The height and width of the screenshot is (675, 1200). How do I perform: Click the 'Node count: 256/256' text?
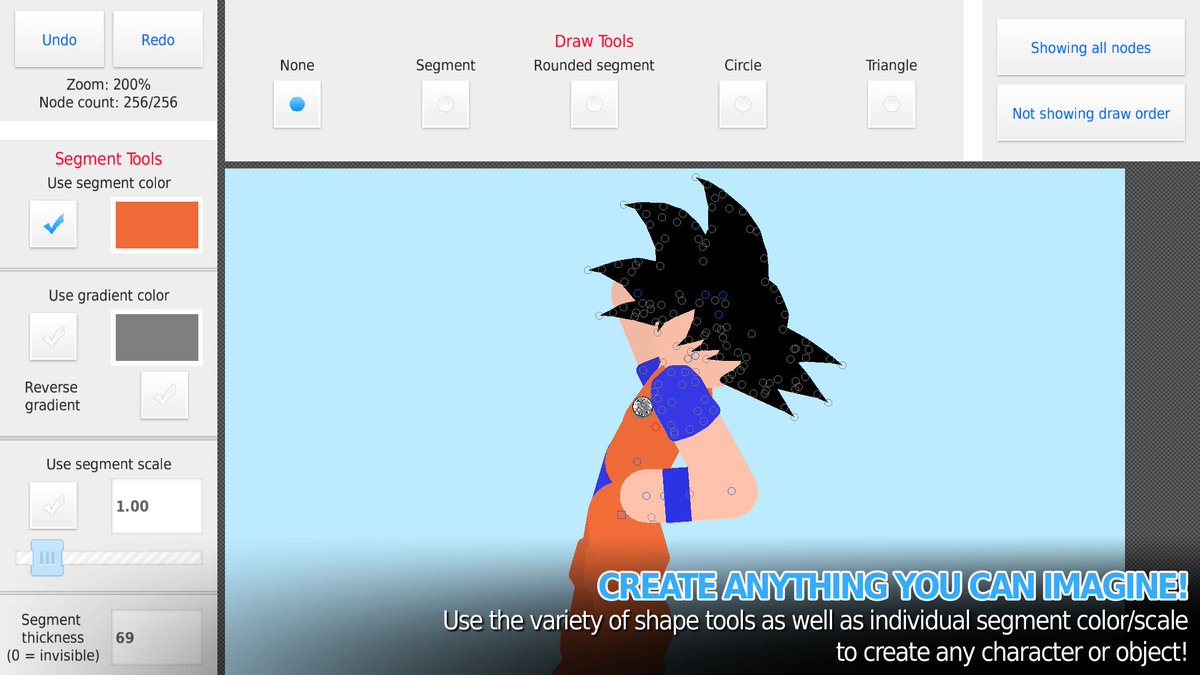[x=109, y=102]
